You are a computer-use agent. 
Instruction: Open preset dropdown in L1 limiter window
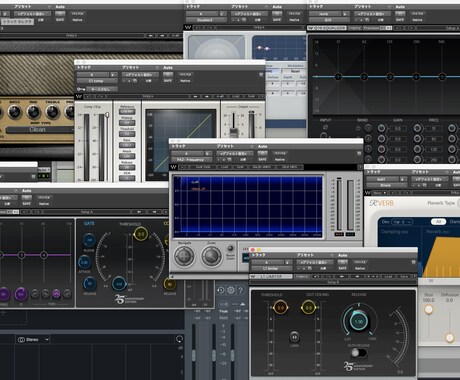315,262
